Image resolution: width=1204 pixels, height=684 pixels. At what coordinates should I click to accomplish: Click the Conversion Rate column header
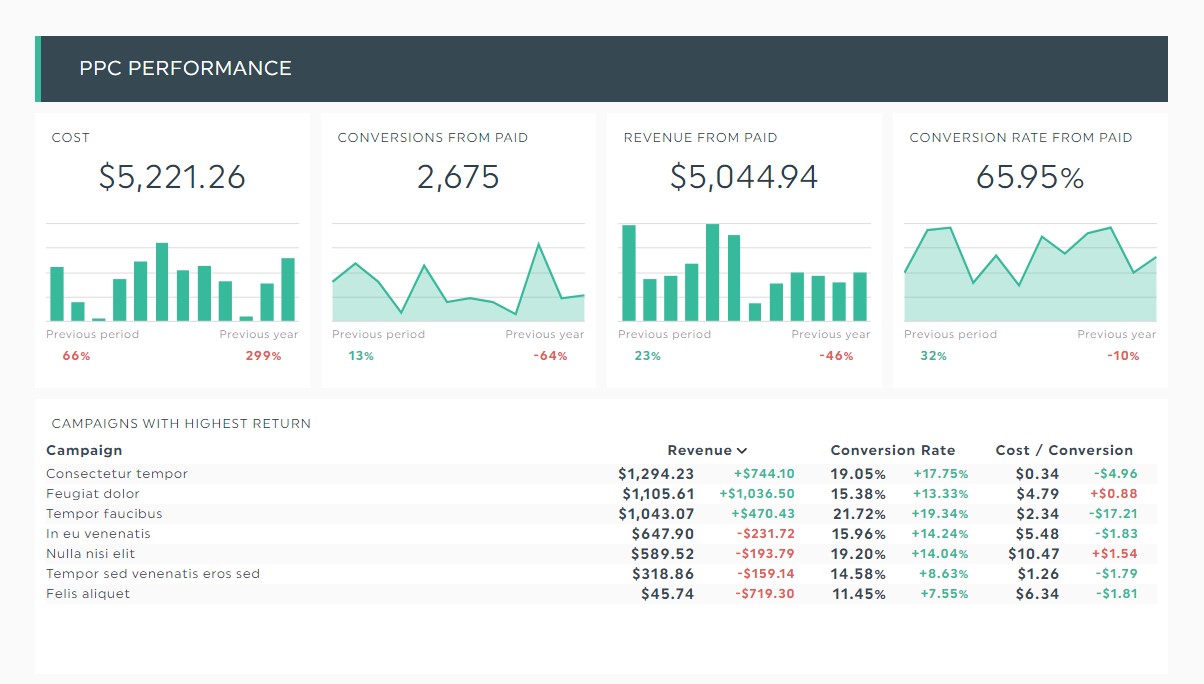(x=893, y=451)
